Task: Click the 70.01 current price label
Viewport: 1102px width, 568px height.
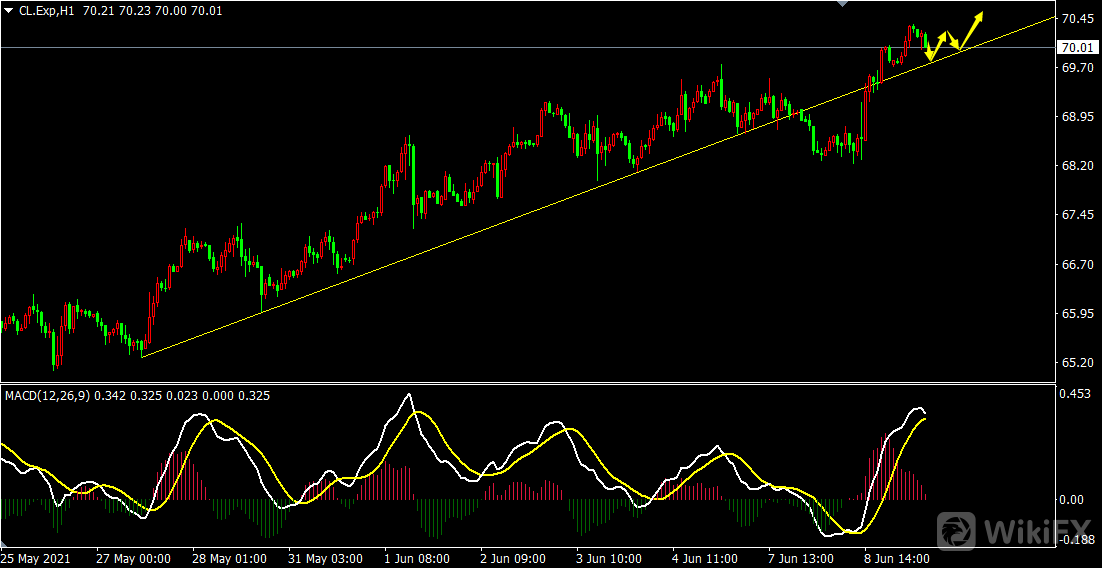Action: pyautogui.click(x=1075, y=47)
